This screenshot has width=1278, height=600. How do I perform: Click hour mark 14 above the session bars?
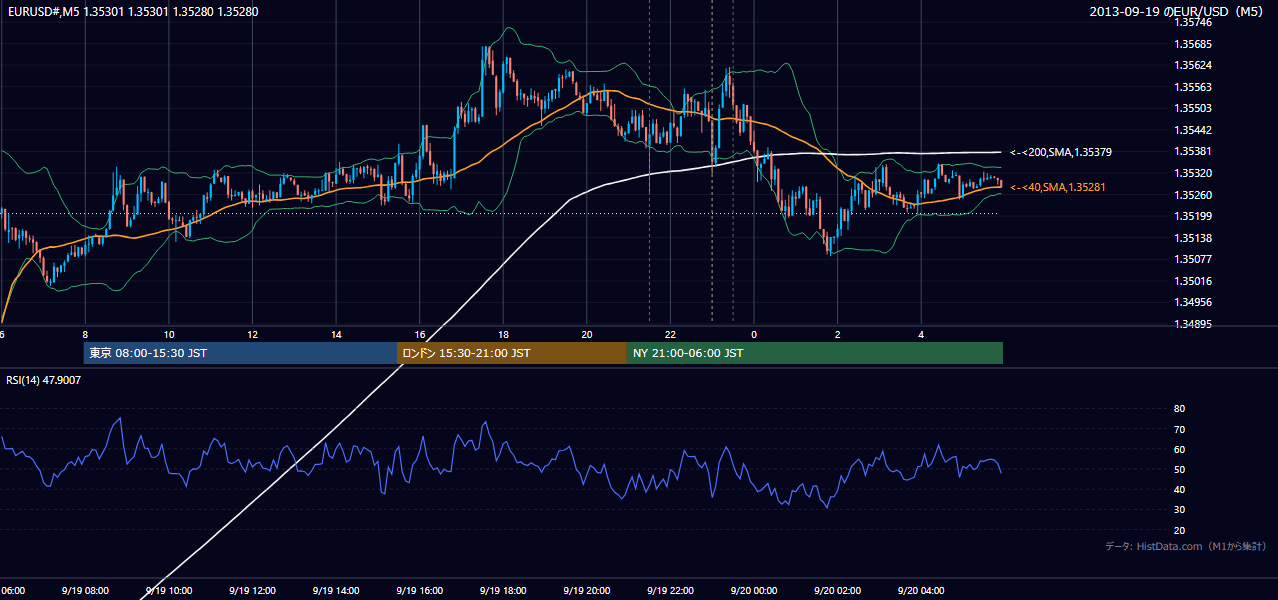pos(336,334)
